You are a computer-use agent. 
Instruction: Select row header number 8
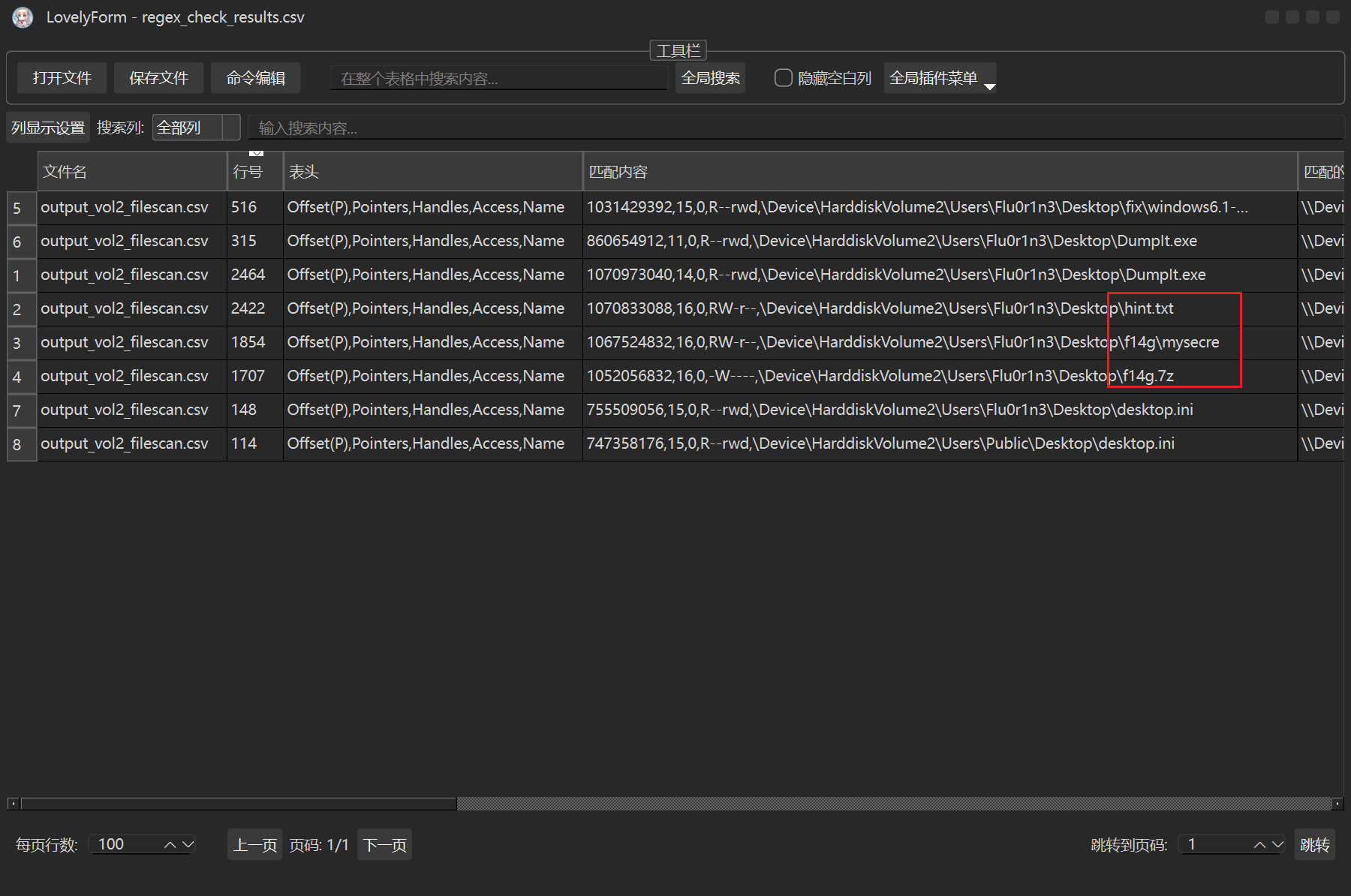(22, 444)
